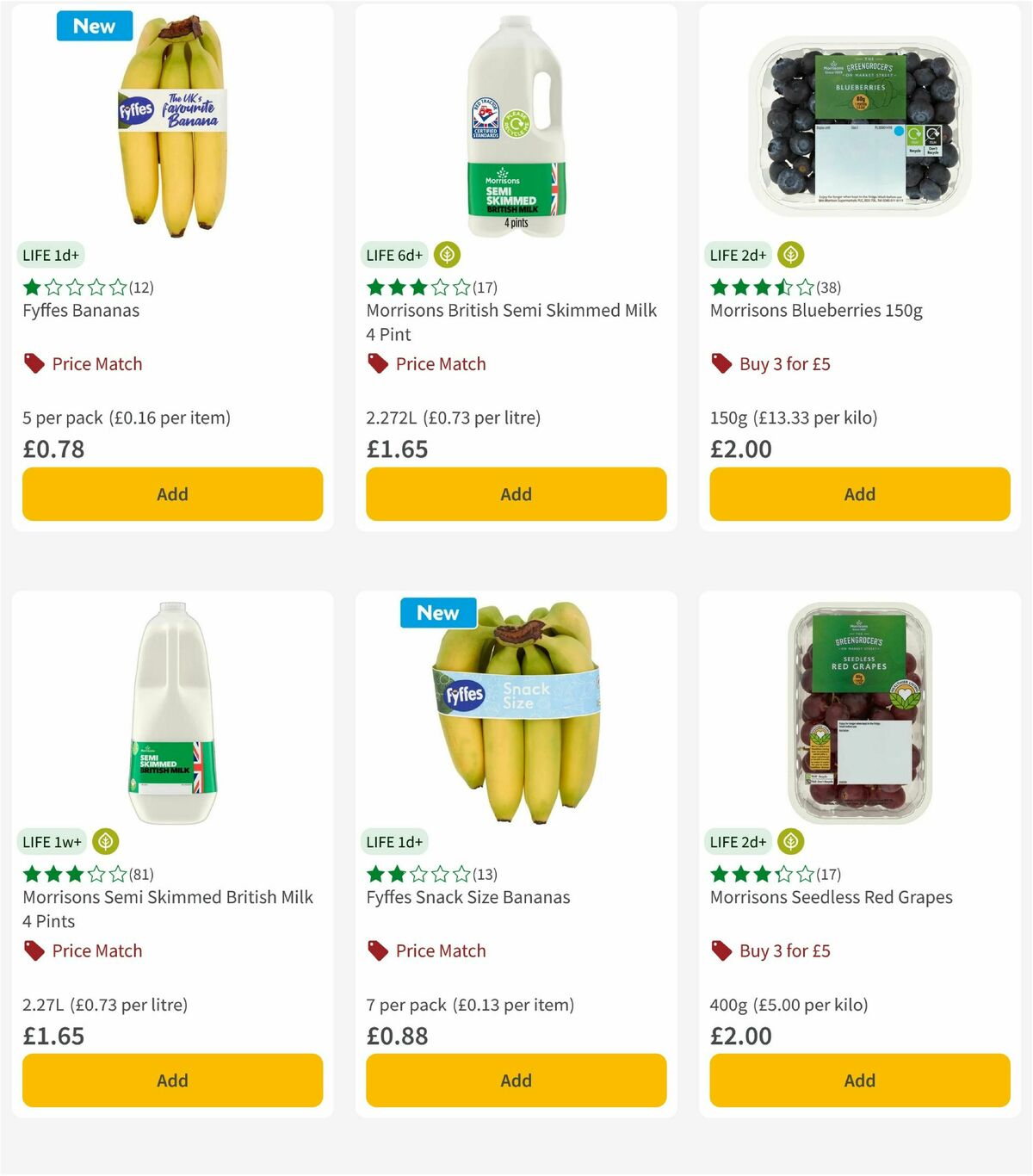Click the LIFE 1d+ badge on Fyffes Bananas
This screenshot has height=1176, width=1033.
[50, 255]
